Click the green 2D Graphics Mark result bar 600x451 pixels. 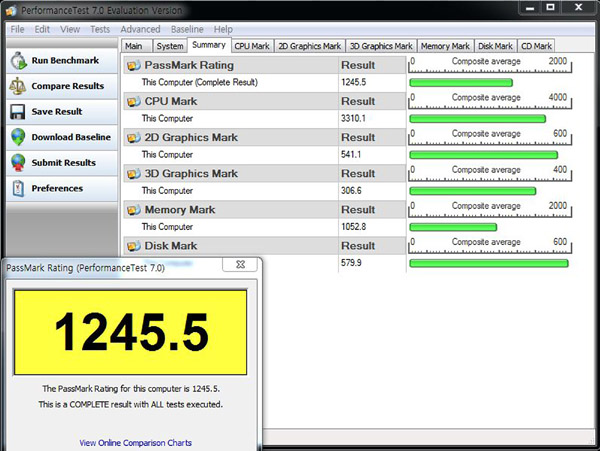(x=484, y=155)
